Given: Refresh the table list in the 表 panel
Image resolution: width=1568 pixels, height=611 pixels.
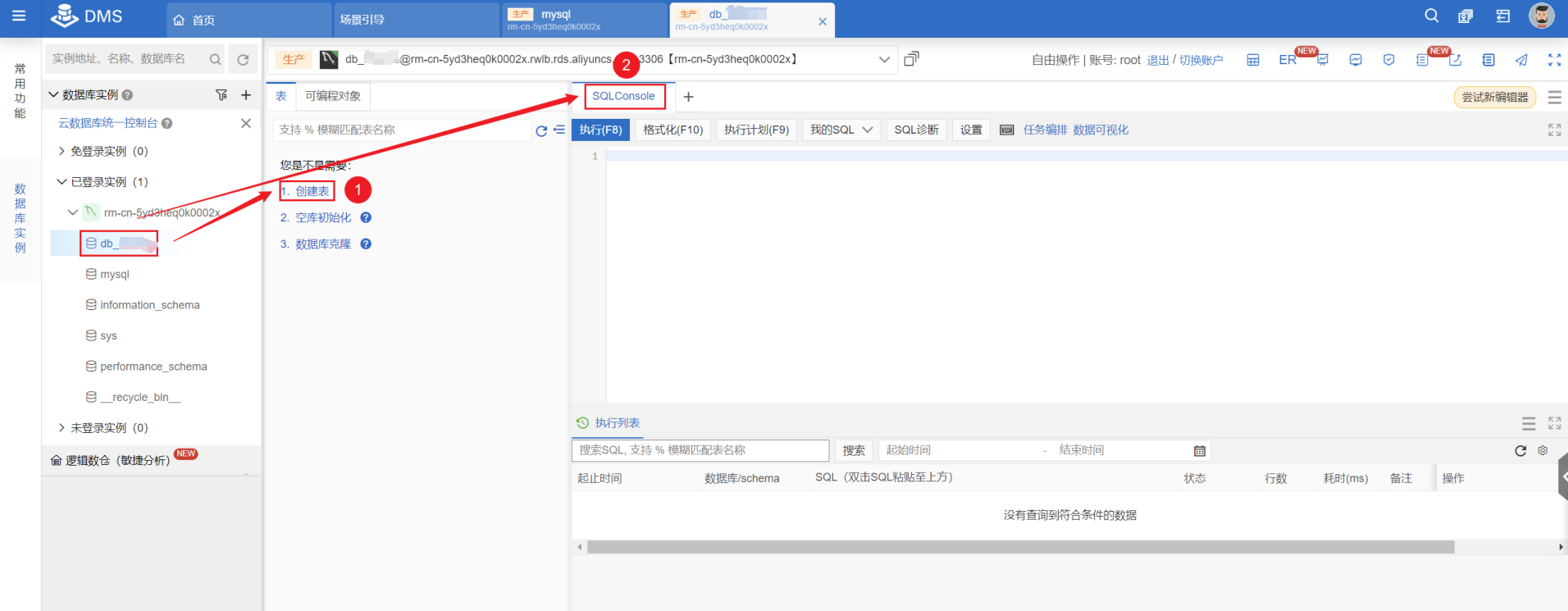Looking at the screenshot, I should click(x=541, y=130).
